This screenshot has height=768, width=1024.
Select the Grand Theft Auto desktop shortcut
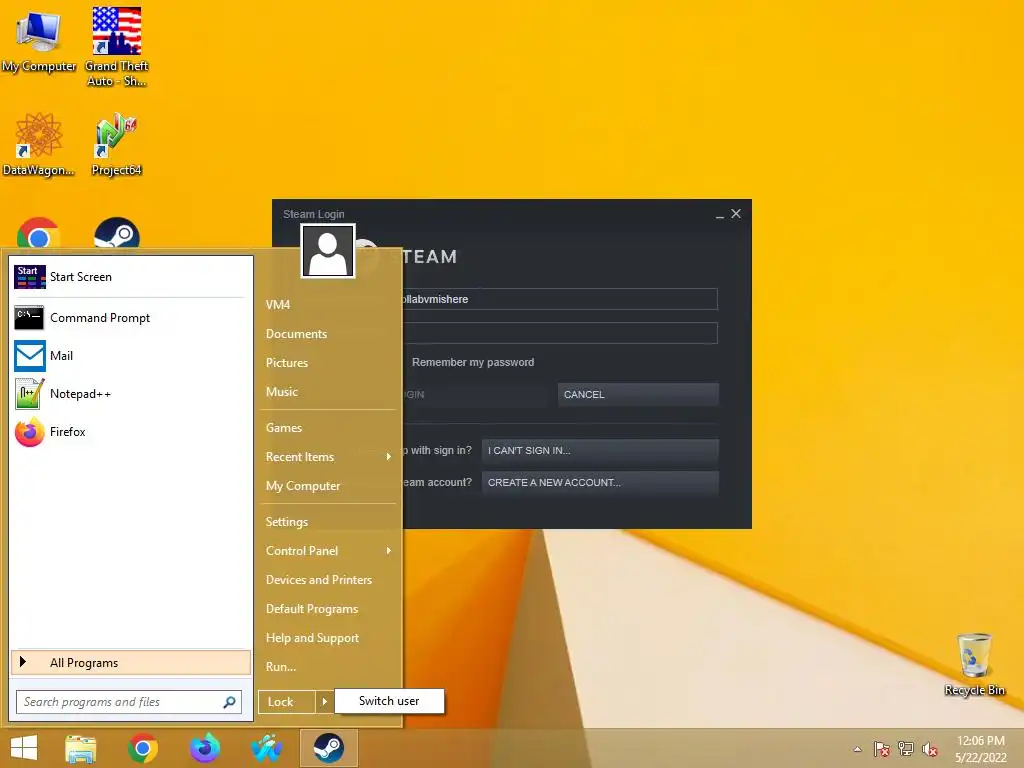click(116, 47)
